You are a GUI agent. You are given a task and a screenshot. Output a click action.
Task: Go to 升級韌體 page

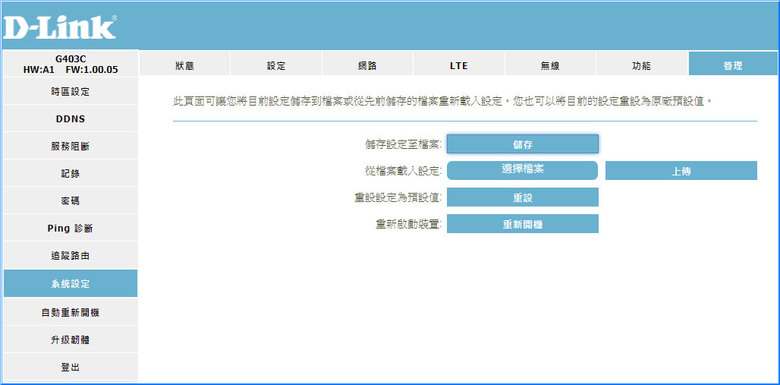tap(71, 340)
